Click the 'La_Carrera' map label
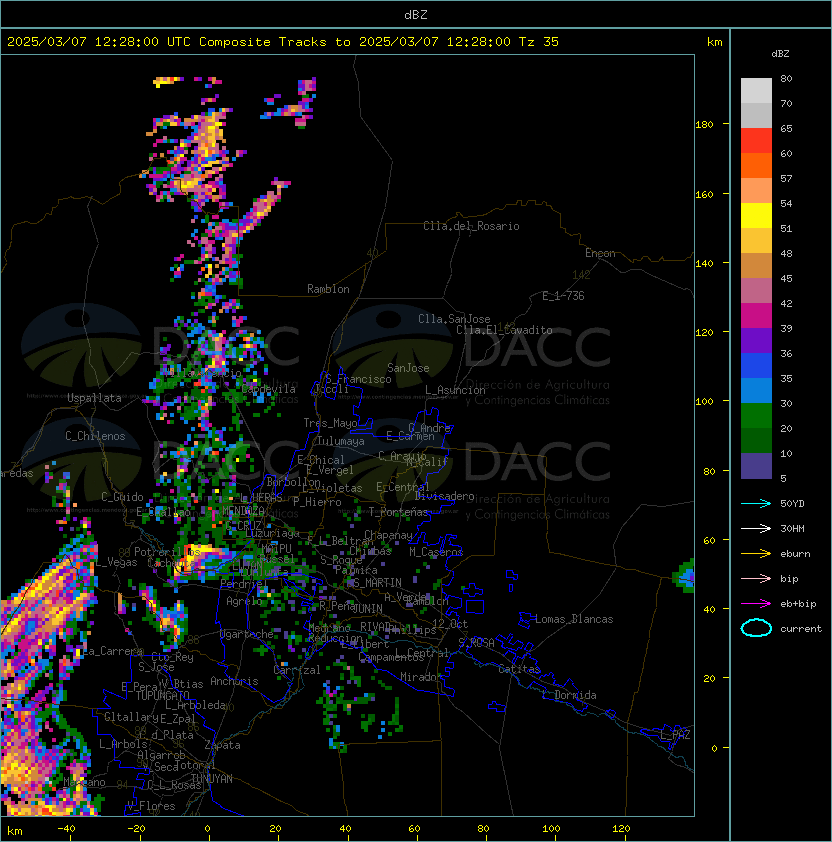 coord(112,651)
